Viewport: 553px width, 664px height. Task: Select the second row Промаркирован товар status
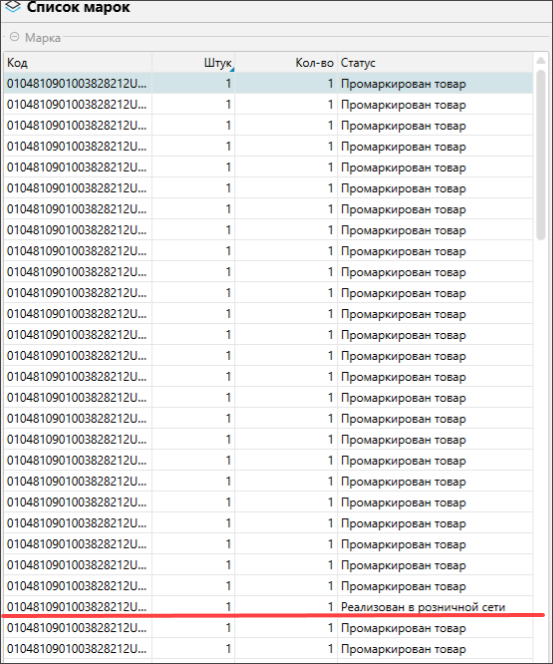[404, 105]
